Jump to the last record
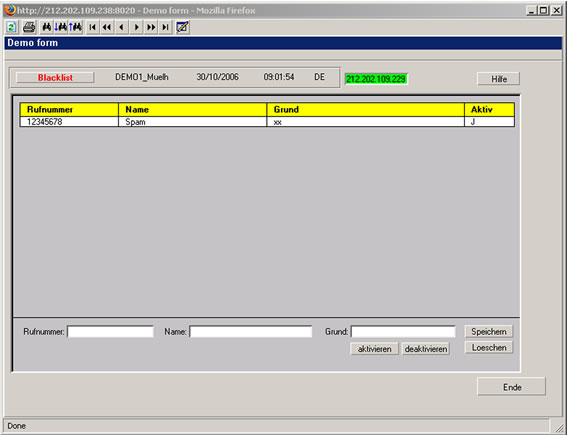 (x=165, y=27)
